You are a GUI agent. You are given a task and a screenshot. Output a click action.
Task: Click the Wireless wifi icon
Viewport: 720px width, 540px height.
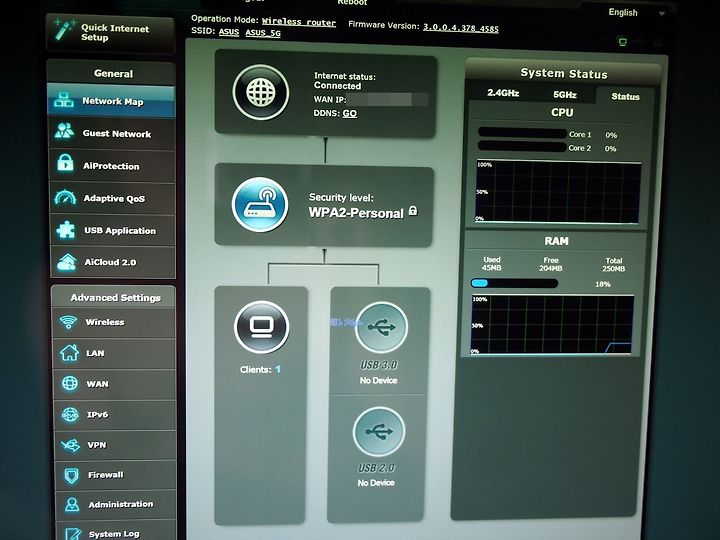pos(68,321)
